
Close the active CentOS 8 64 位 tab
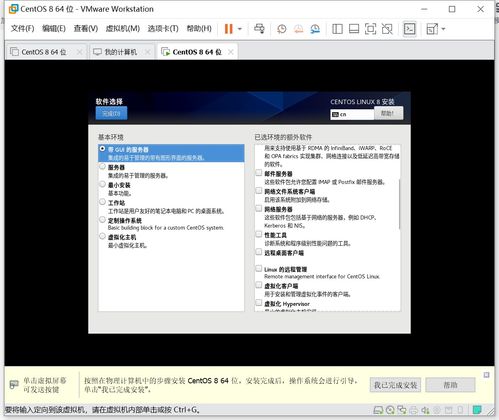(231, 52)
